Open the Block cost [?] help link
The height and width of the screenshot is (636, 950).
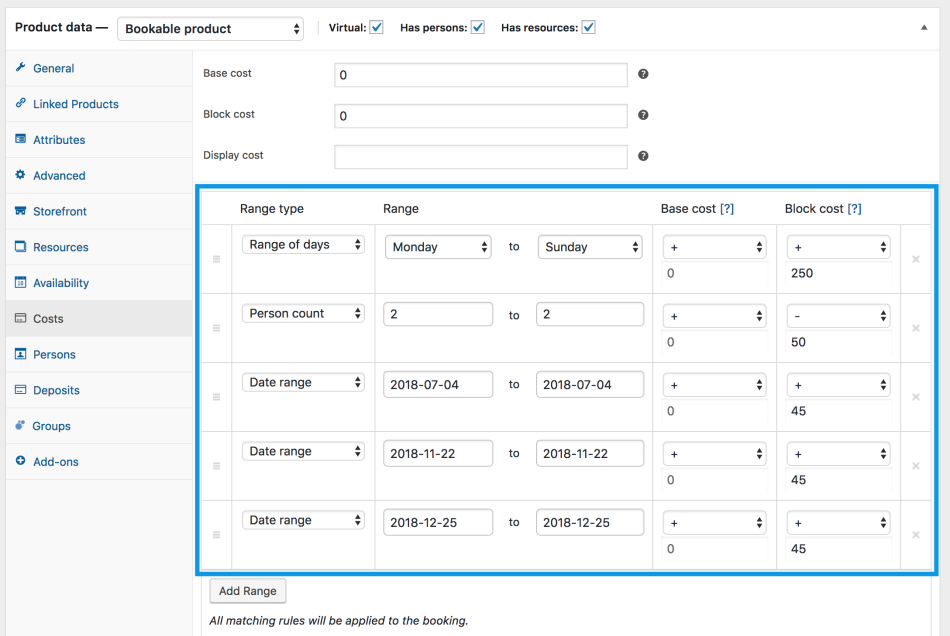(x=854, y=209)
